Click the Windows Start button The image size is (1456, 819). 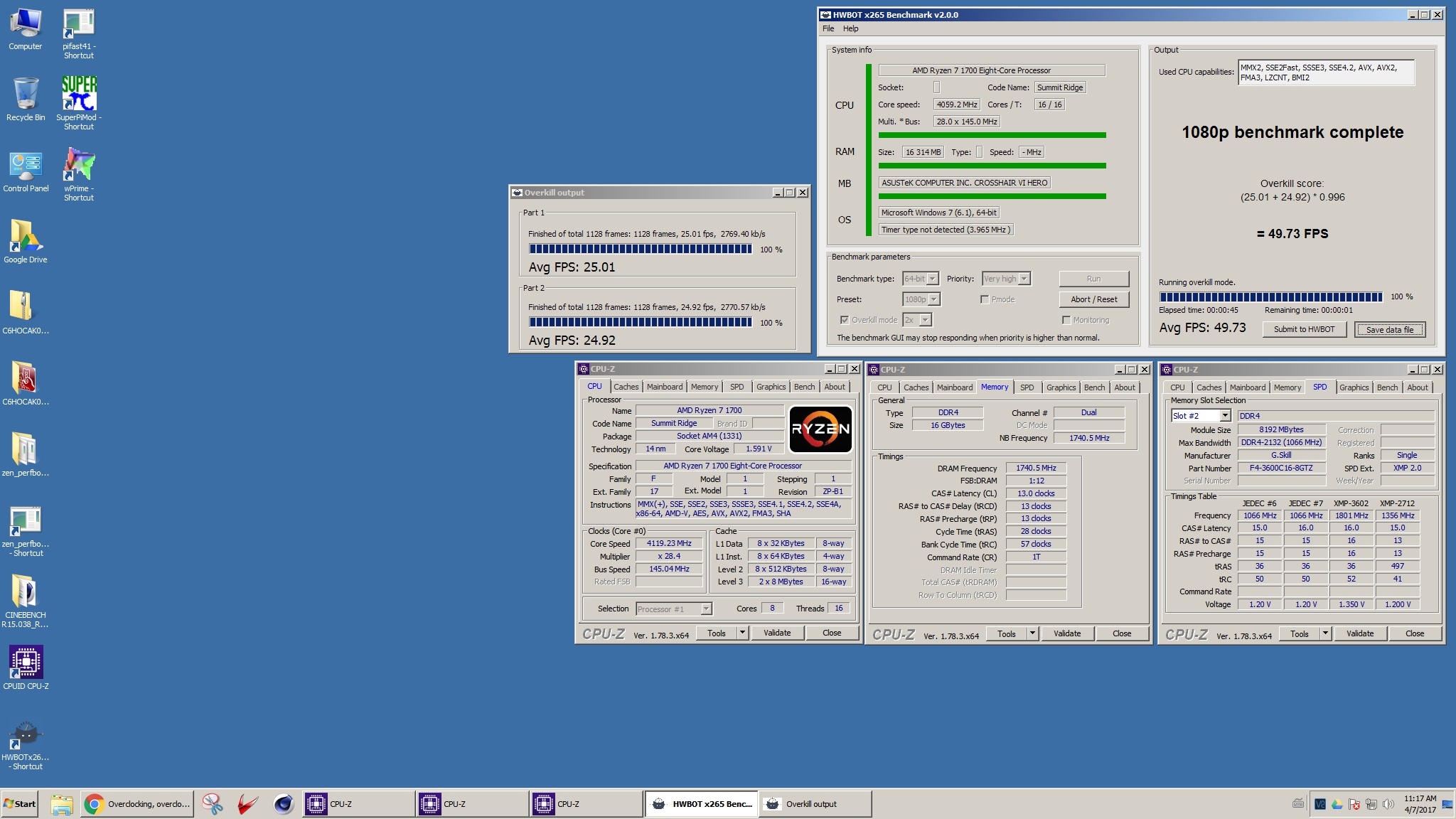20,804
